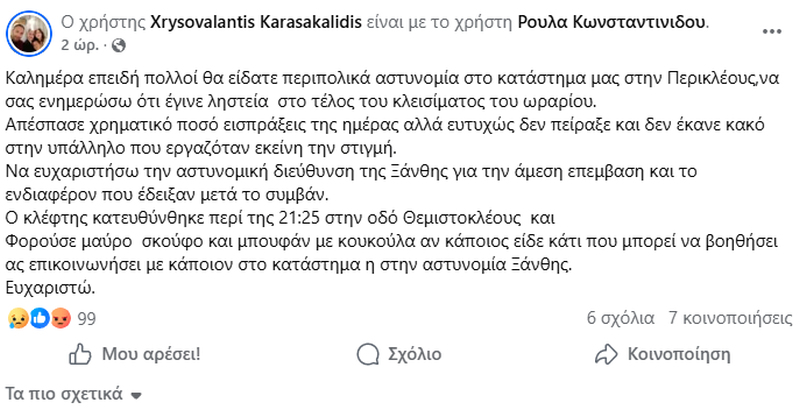
Task: Click the thumbs-up icon beside Μου αρέσει!
Action: 79,354
